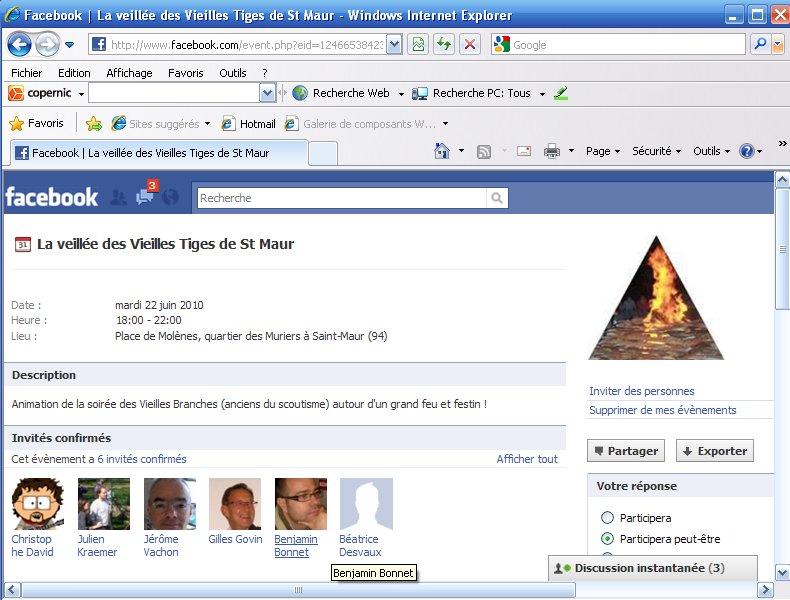Open the address bar dropdown arrow
The width and height of the screenshot is (790, 600).
(x=394, y=44)
